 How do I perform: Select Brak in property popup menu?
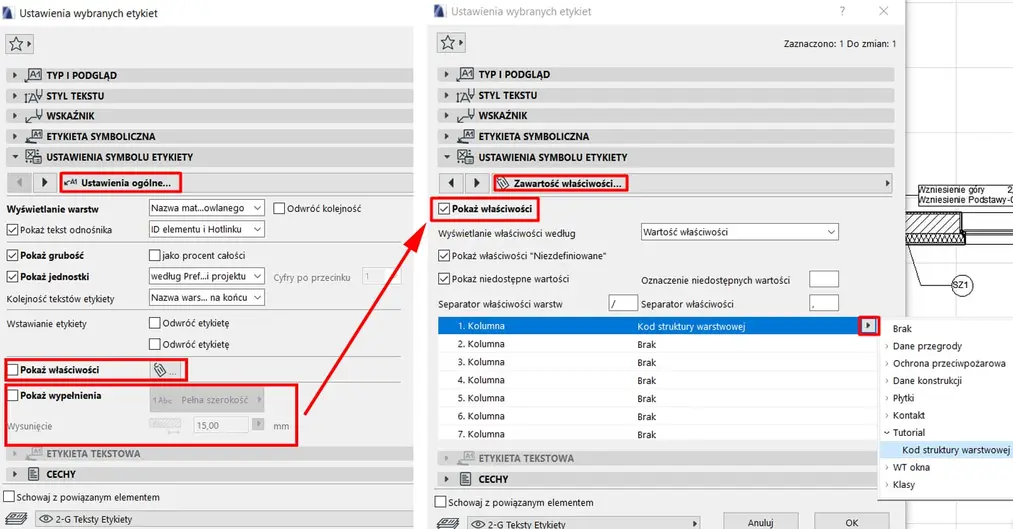[x=902, y=329]
